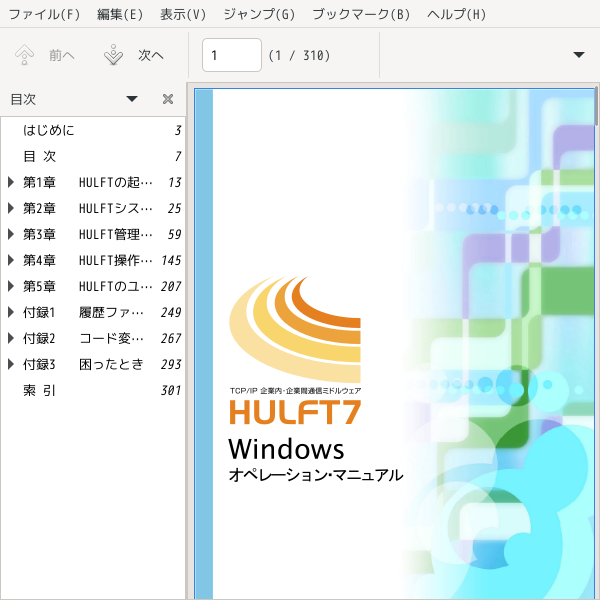
Task: Expand the 第1章 chapter in the outline
Action: tap(11, 182)
